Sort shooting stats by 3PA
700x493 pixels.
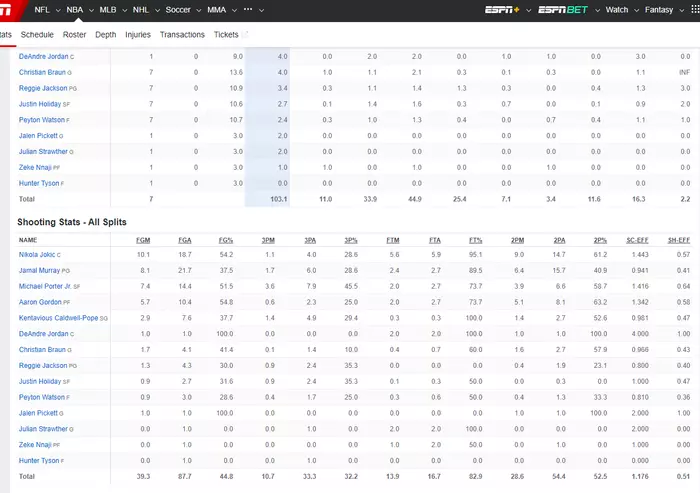310,240
